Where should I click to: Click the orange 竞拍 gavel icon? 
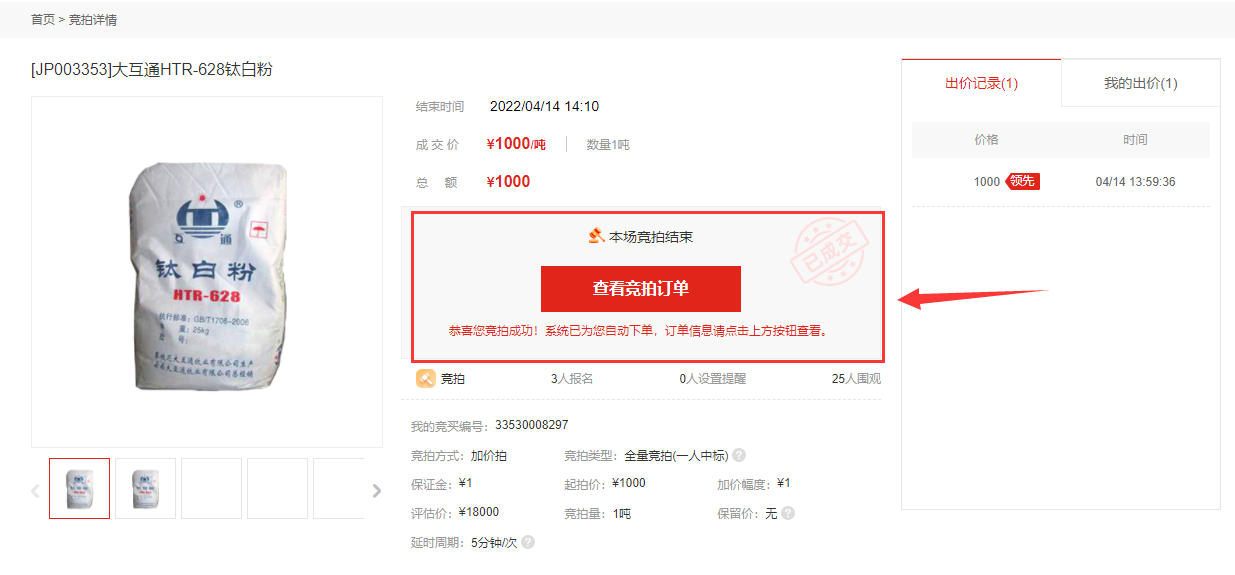(425, 378)
